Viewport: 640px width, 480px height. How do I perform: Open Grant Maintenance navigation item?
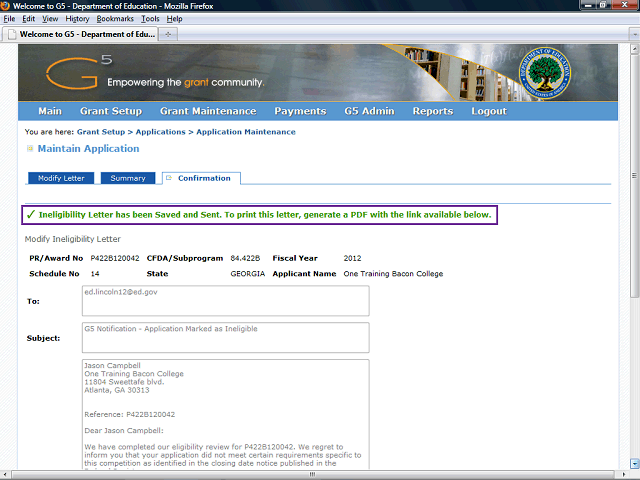[208, 111]
